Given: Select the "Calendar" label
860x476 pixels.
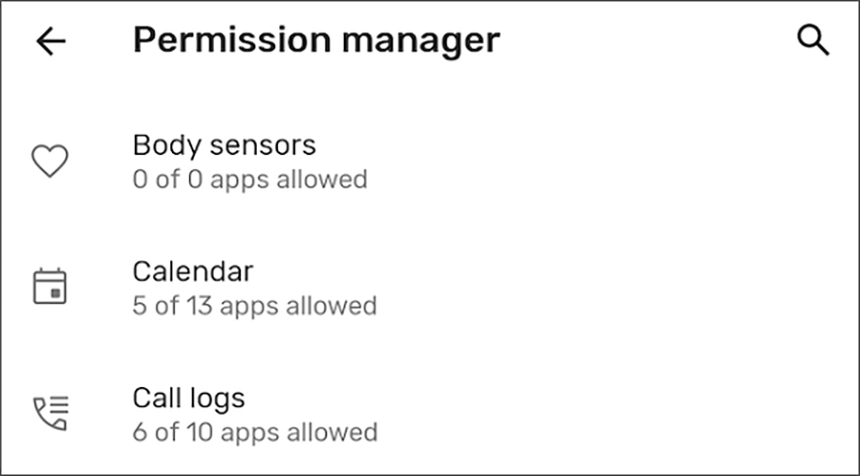Looking at the screenshot, I should click(x=193, y=271).
